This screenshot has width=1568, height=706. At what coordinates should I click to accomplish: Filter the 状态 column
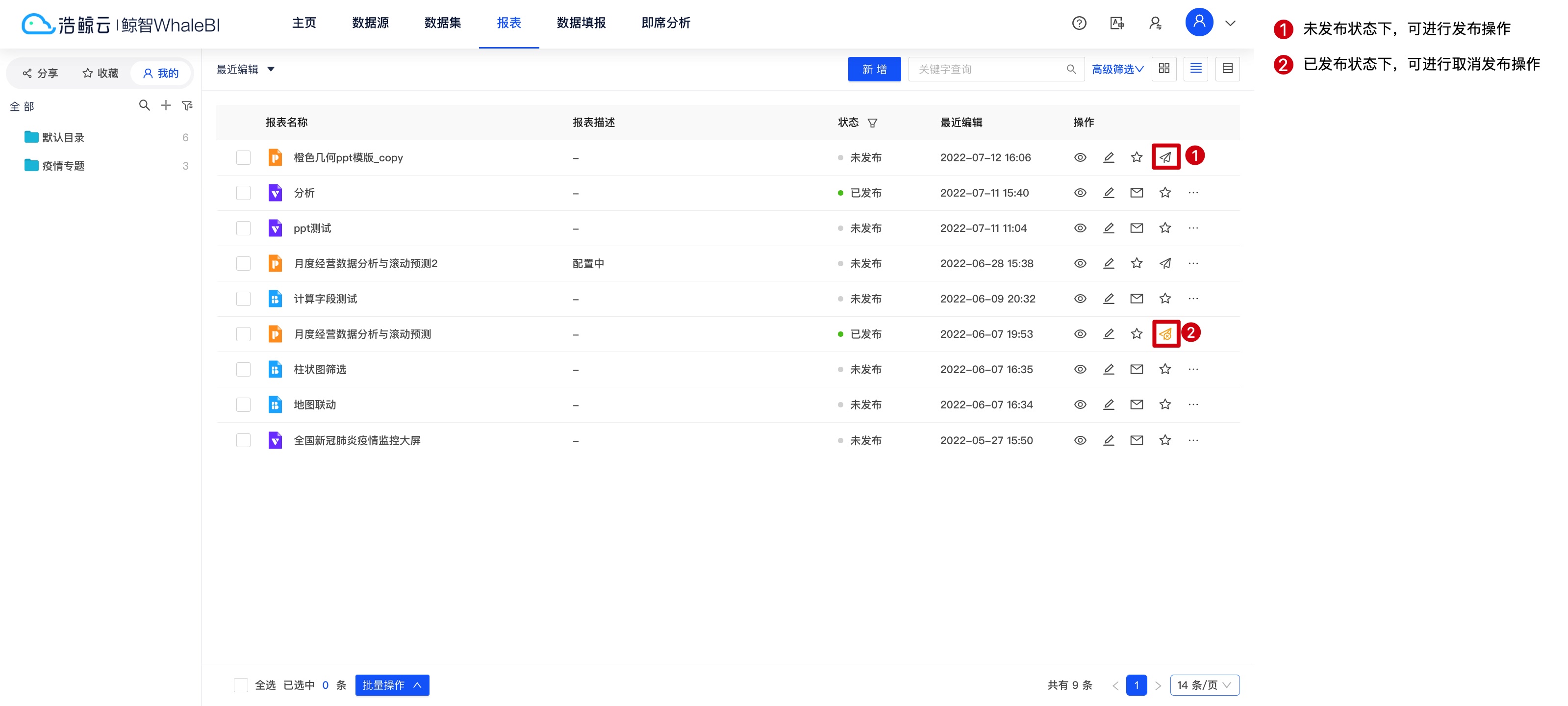click(x=872, y=123)
